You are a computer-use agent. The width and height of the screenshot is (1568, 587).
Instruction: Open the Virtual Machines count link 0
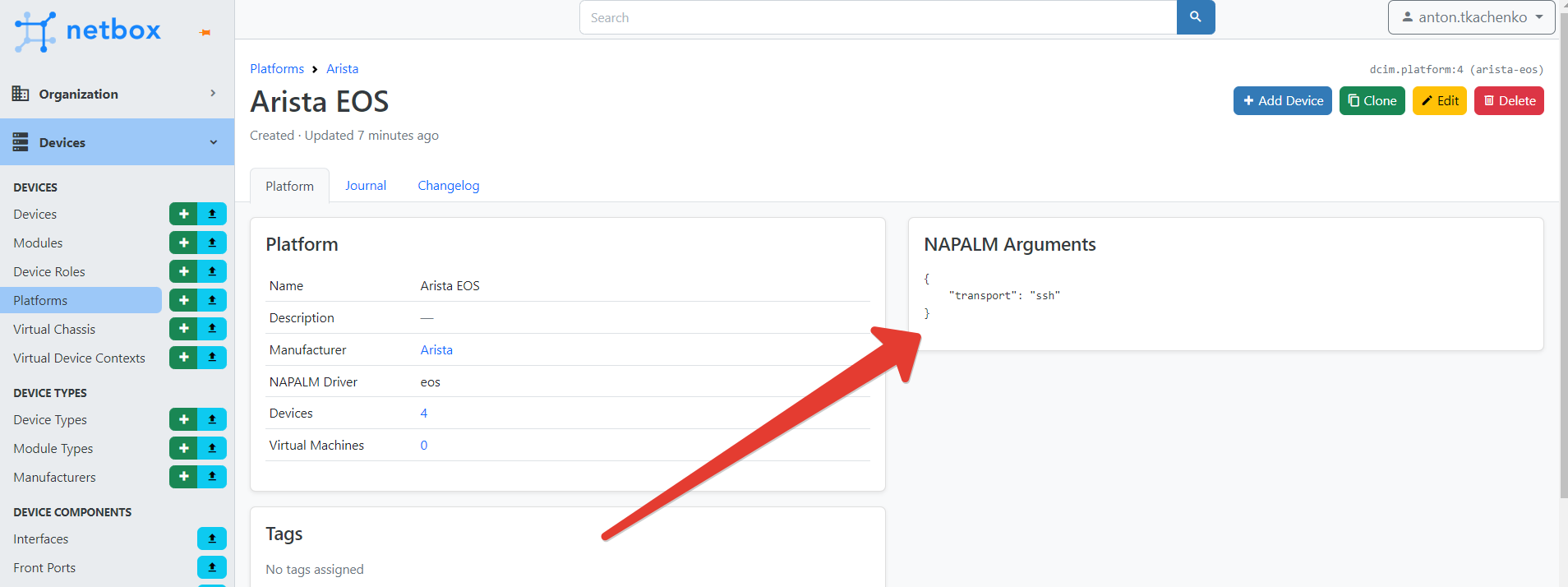coord(424,445)
